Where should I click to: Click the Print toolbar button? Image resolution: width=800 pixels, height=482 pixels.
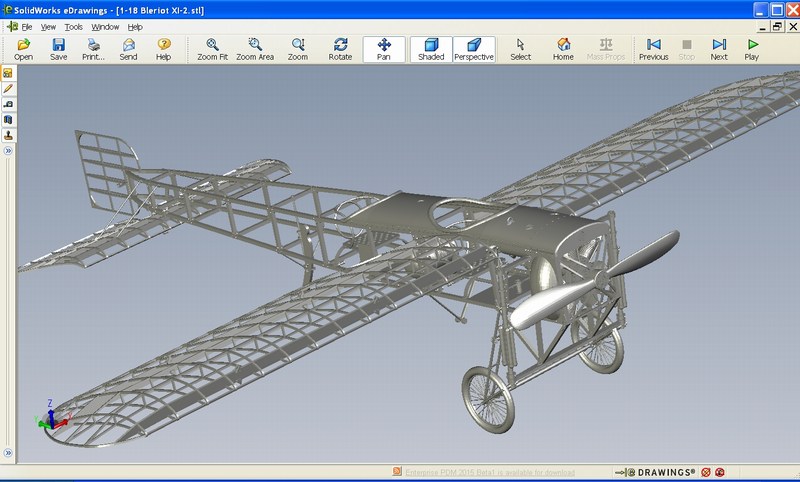(93, 49)
